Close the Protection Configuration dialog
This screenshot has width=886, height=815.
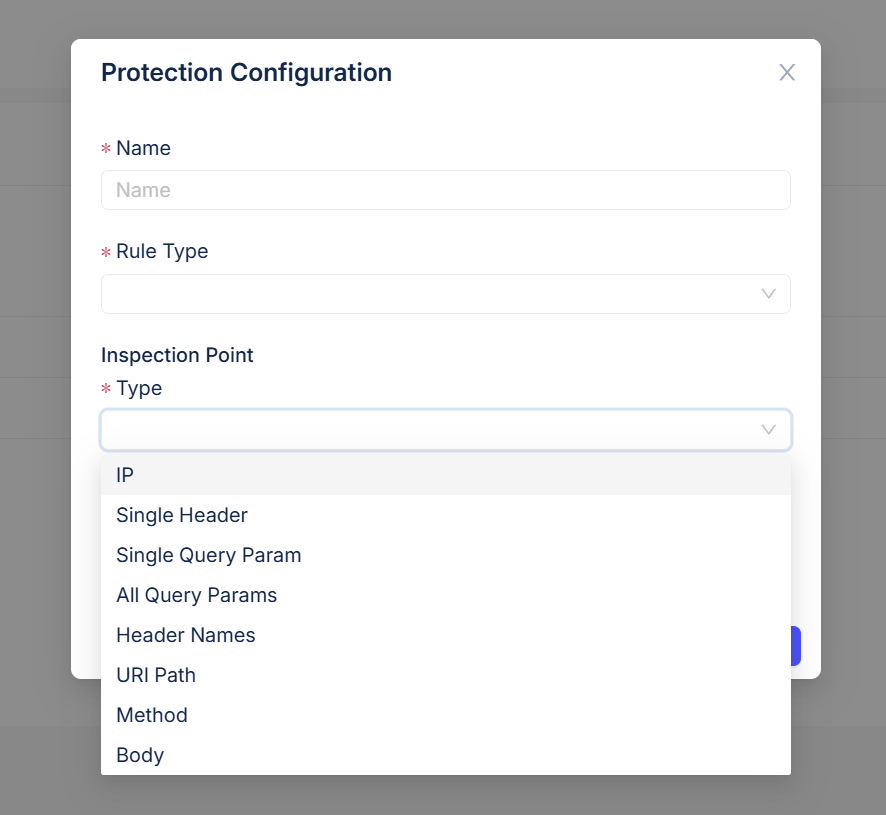[x=787, y=72]
